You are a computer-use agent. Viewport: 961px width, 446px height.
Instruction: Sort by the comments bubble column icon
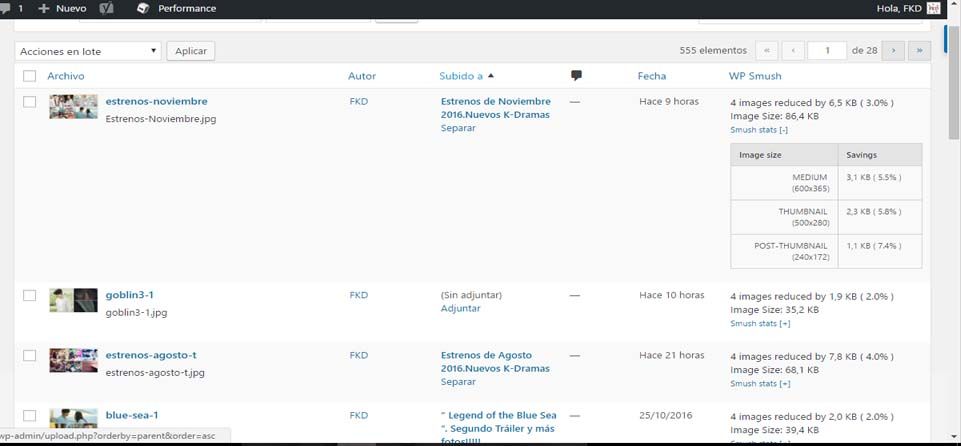576,75
